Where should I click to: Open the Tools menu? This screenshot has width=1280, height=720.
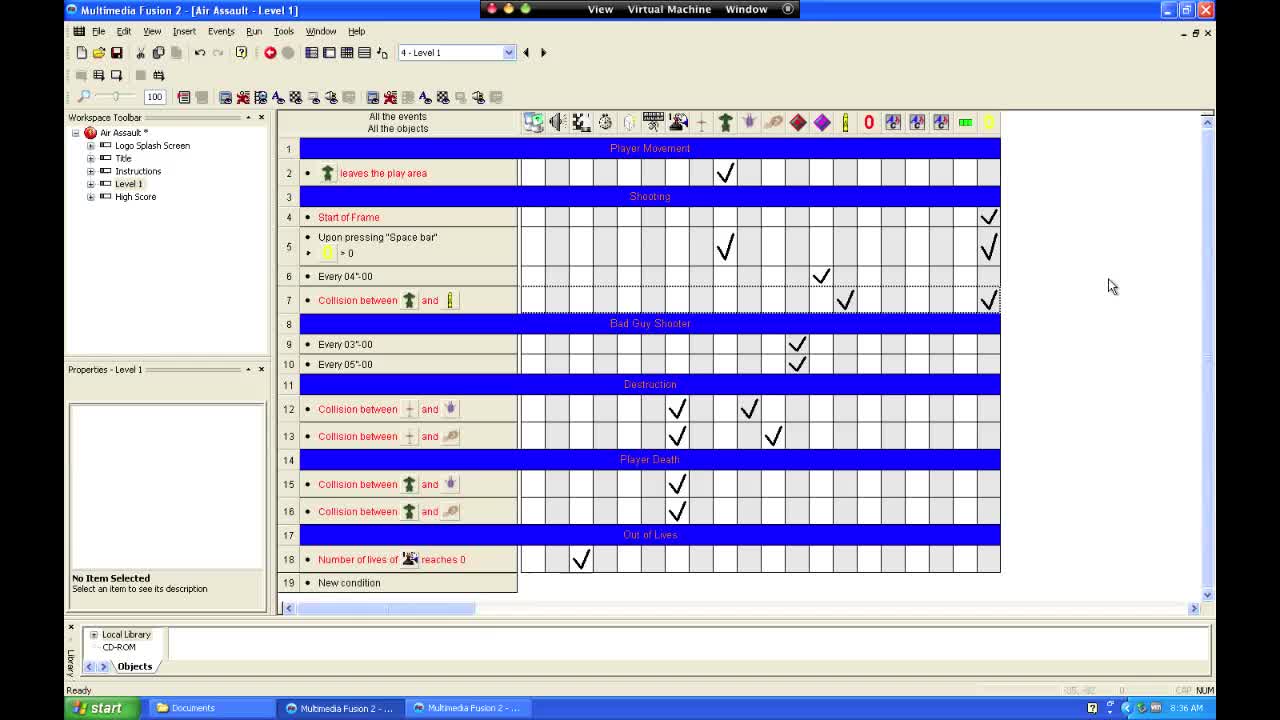284,31
